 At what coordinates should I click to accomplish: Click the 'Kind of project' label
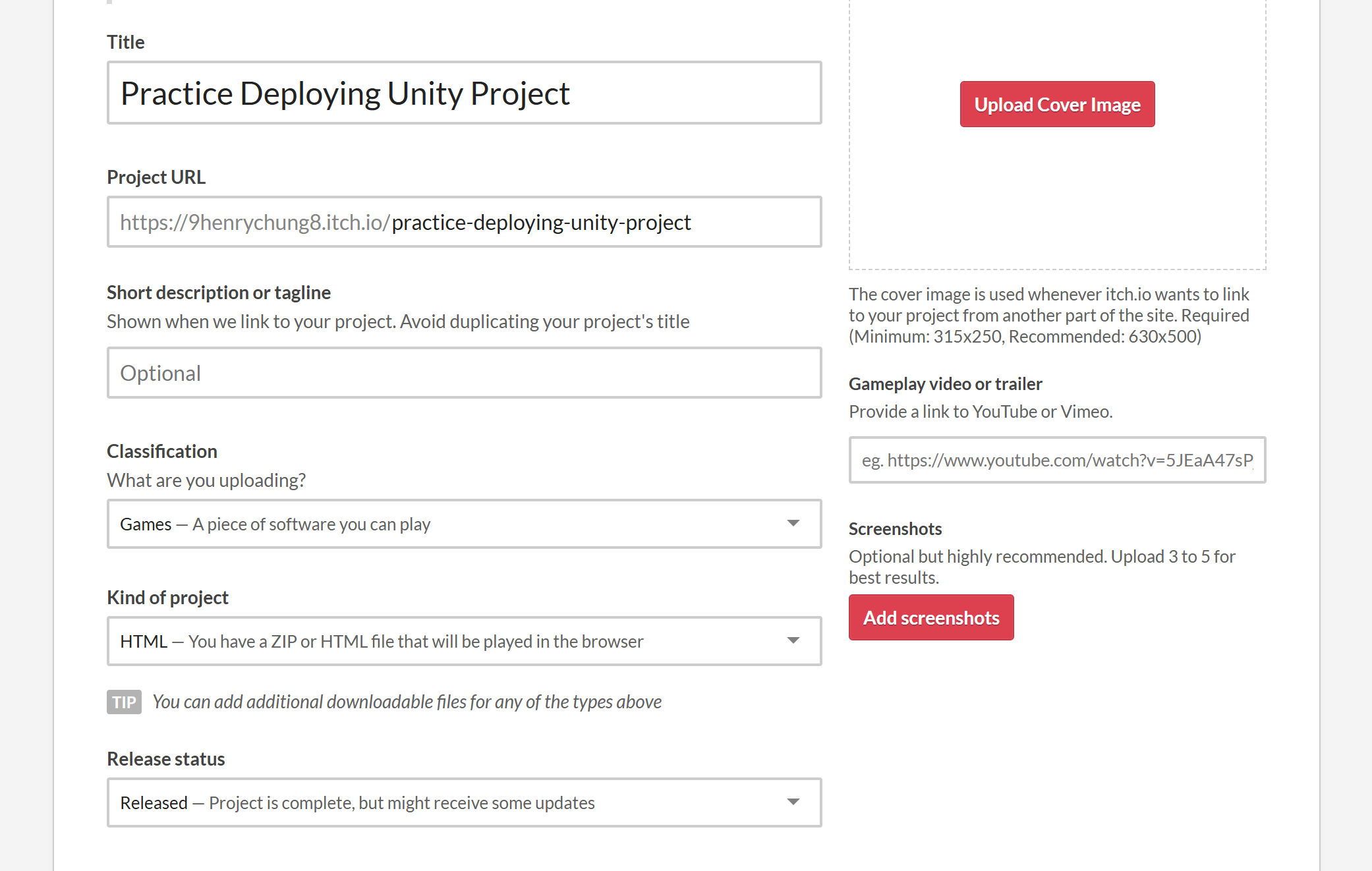click(167, 598)
